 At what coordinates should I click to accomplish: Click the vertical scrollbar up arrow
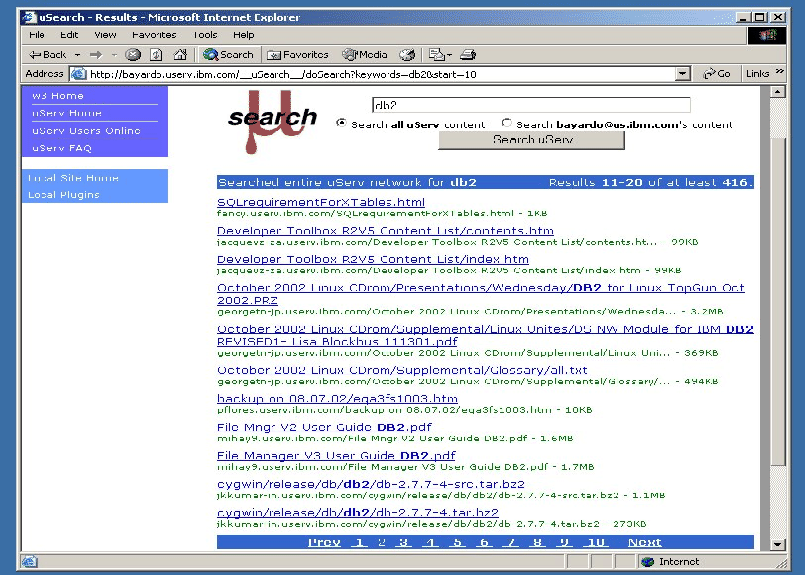click(x=777, y=92)
